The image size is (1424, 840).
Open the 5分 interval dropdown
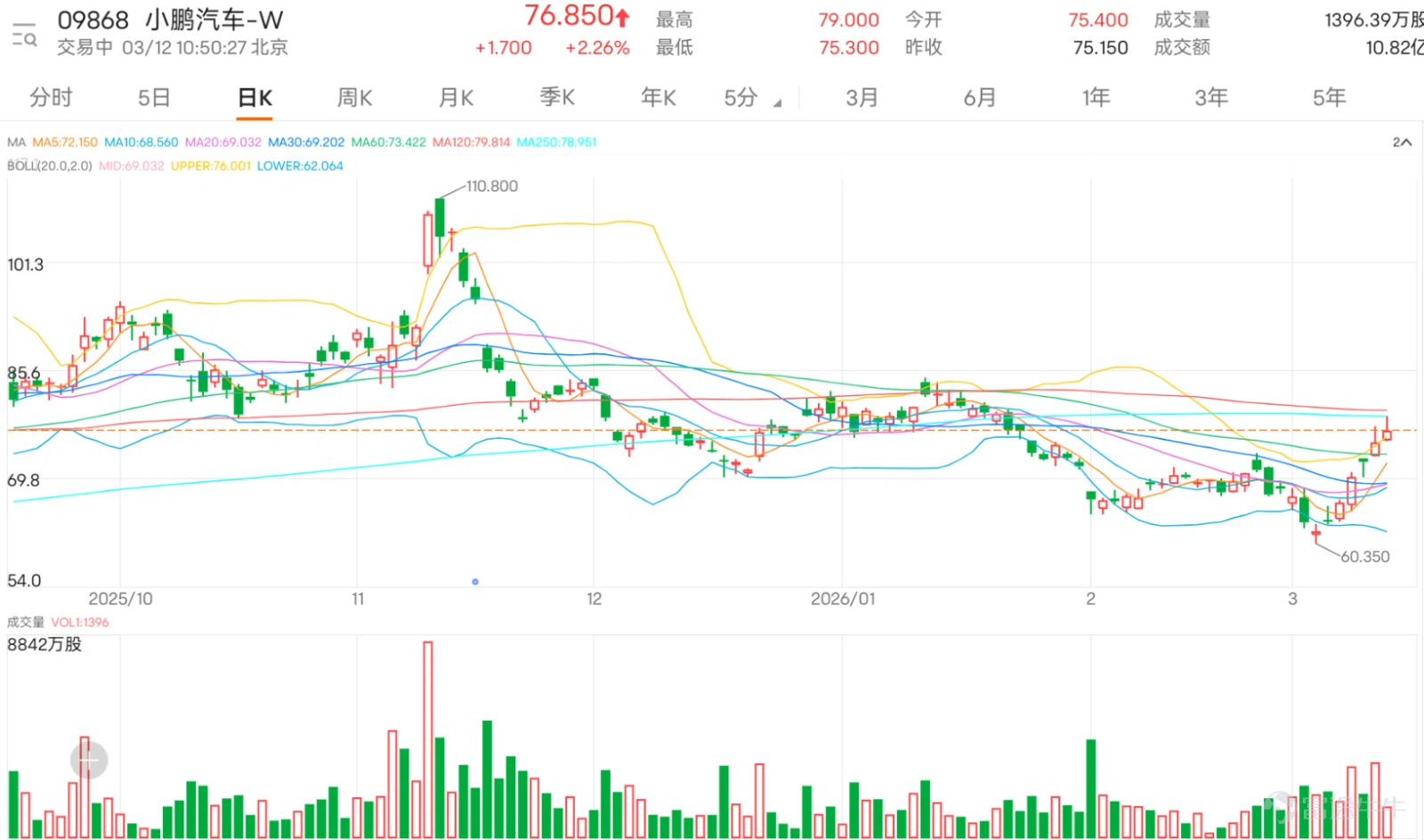pos(752,98)
